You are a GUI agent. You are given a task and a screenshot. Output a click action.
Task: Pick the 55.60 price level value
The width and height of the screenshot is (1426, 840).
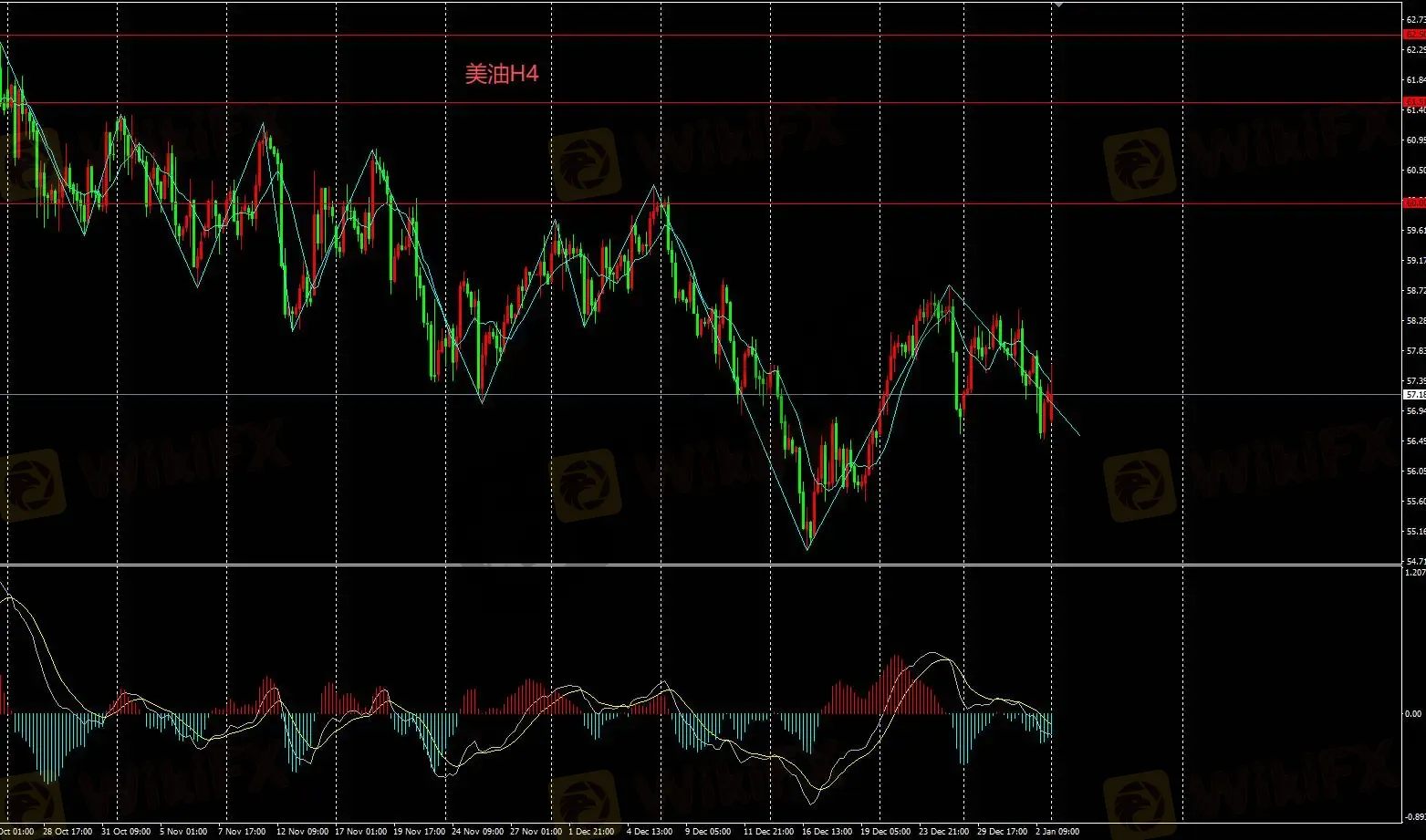pyautogui.click(x=1415, y=502)
